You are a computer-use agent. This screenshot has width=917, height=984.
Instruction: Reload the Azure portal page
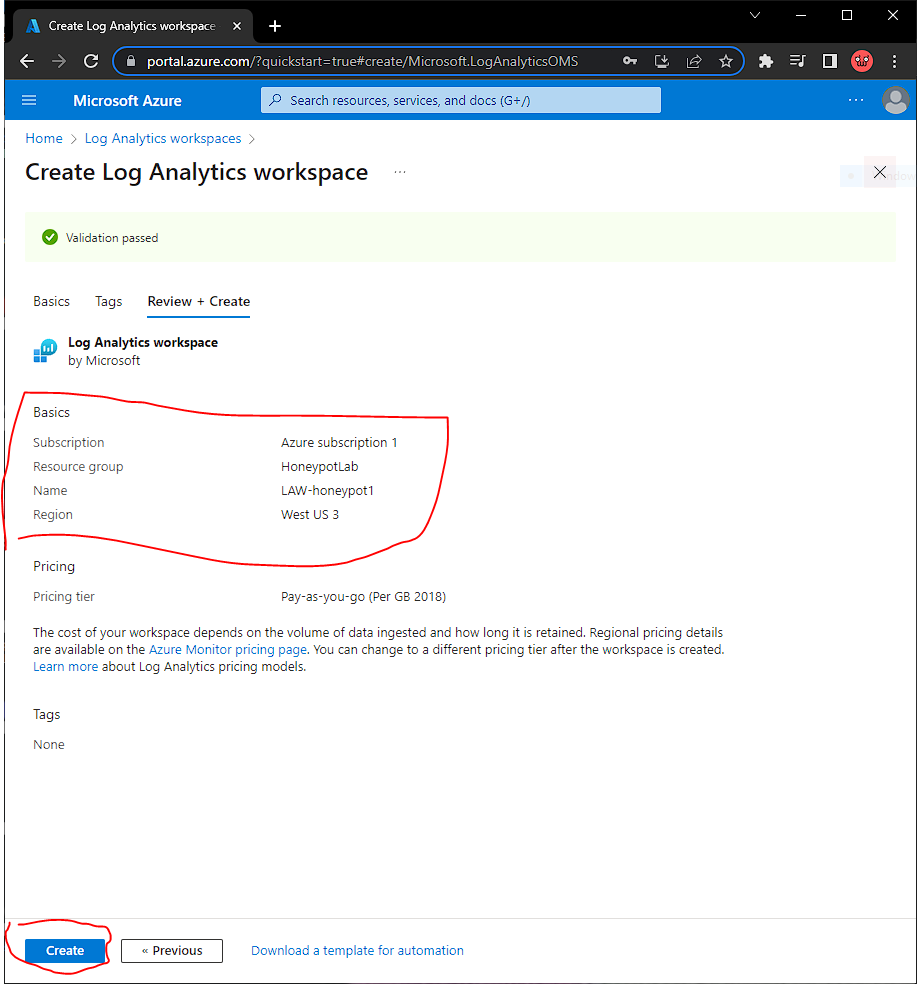click(x=91, y=61)
